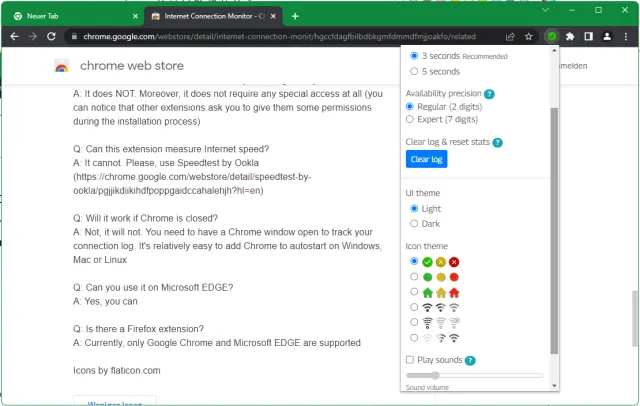Open the Chrome three-dot menu

pos(626,37)
